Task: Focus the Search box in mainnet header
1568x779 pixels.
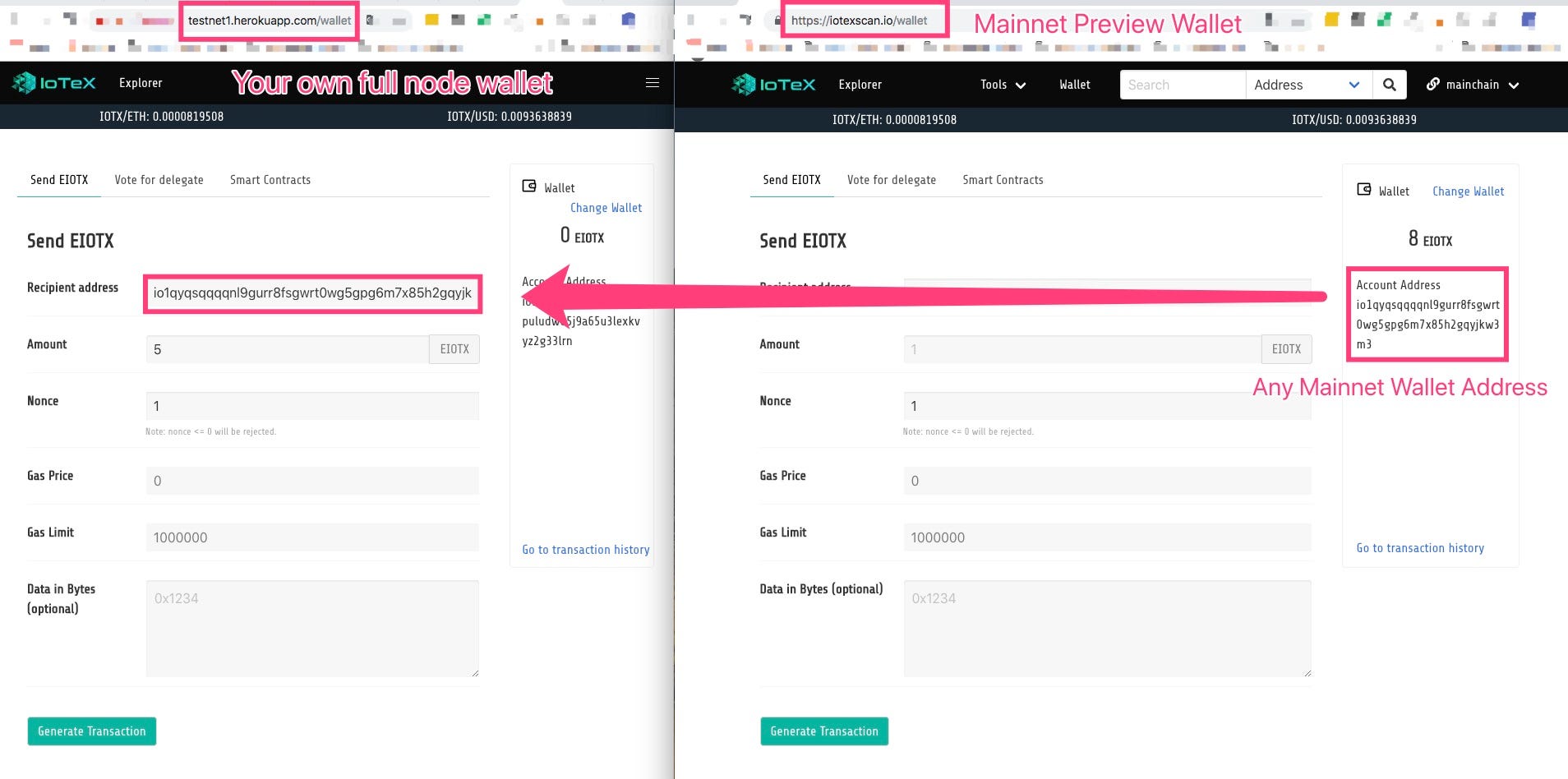Action: tap(1183, 85)
